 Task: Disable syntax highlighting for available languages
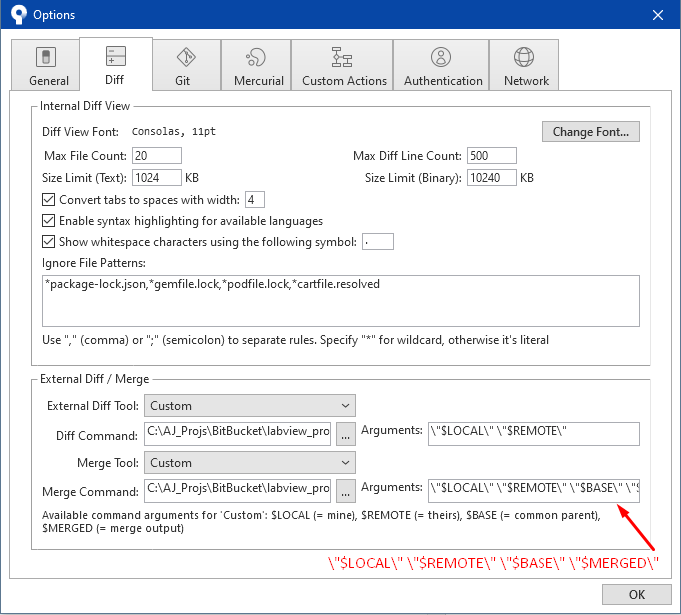tap(49, 221)
